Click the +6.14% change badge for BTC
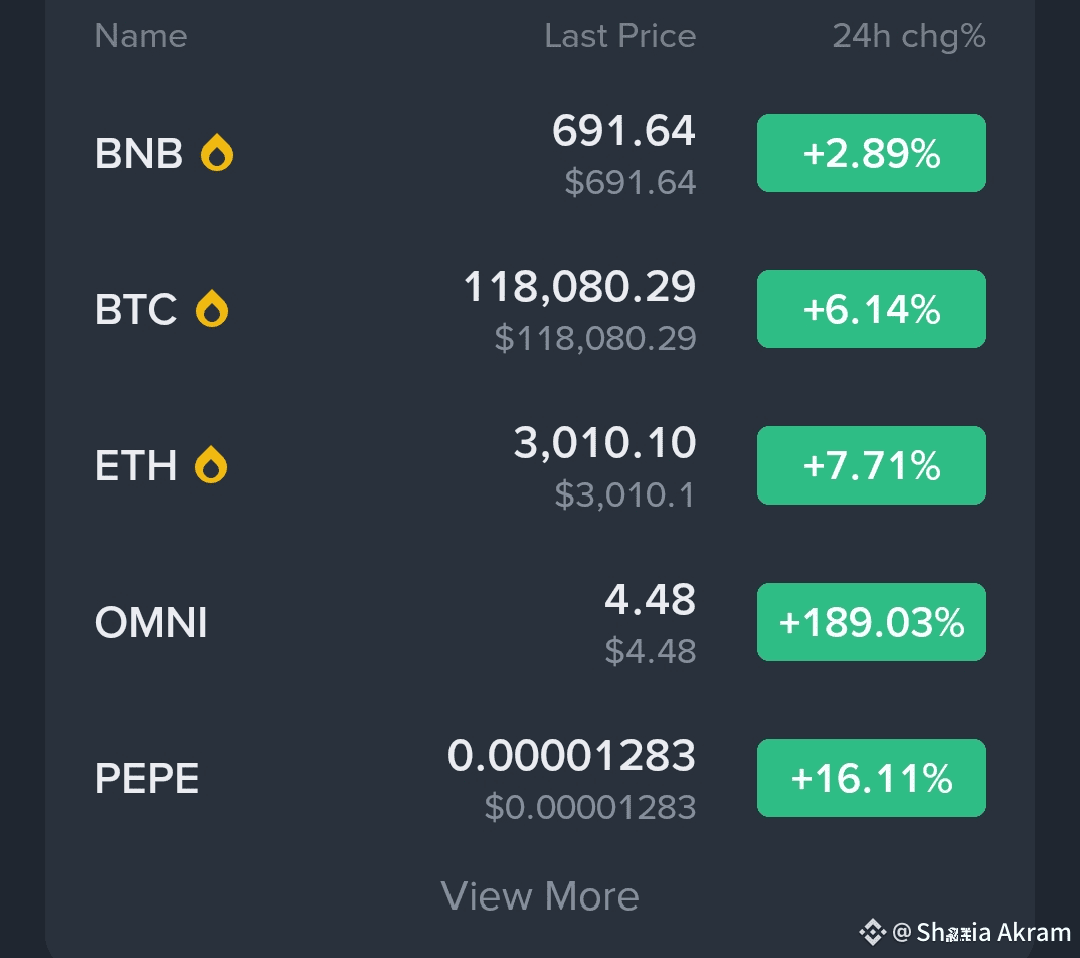The width and height of the screenshot is (1080, 958). (871, 309)
